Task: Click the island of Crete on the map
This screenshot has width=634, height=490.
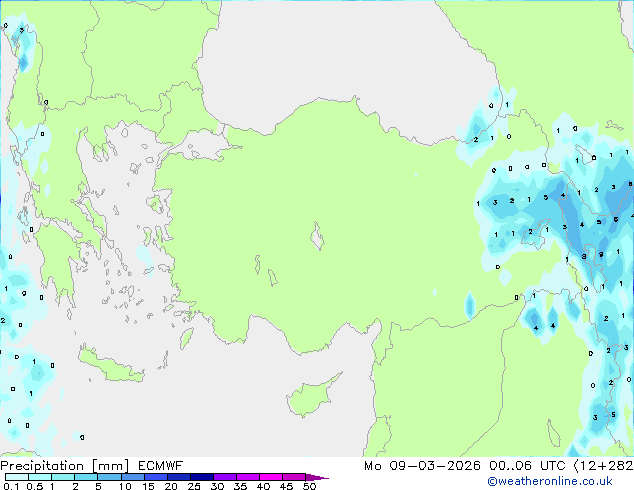Action: tap(110, 365)
